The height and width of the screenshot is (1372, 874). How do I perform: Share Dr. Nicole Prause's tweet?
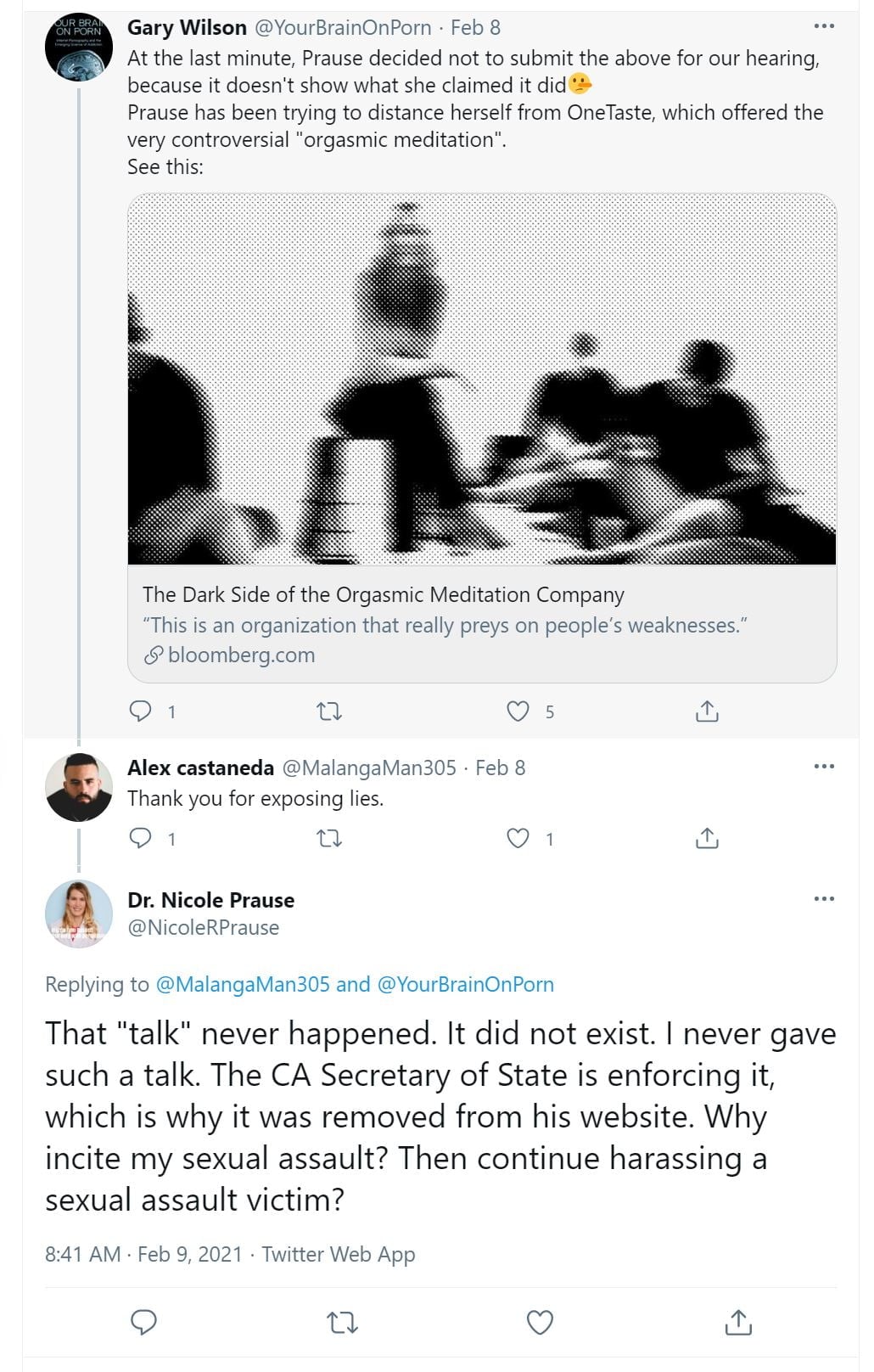coord(738,1322)
